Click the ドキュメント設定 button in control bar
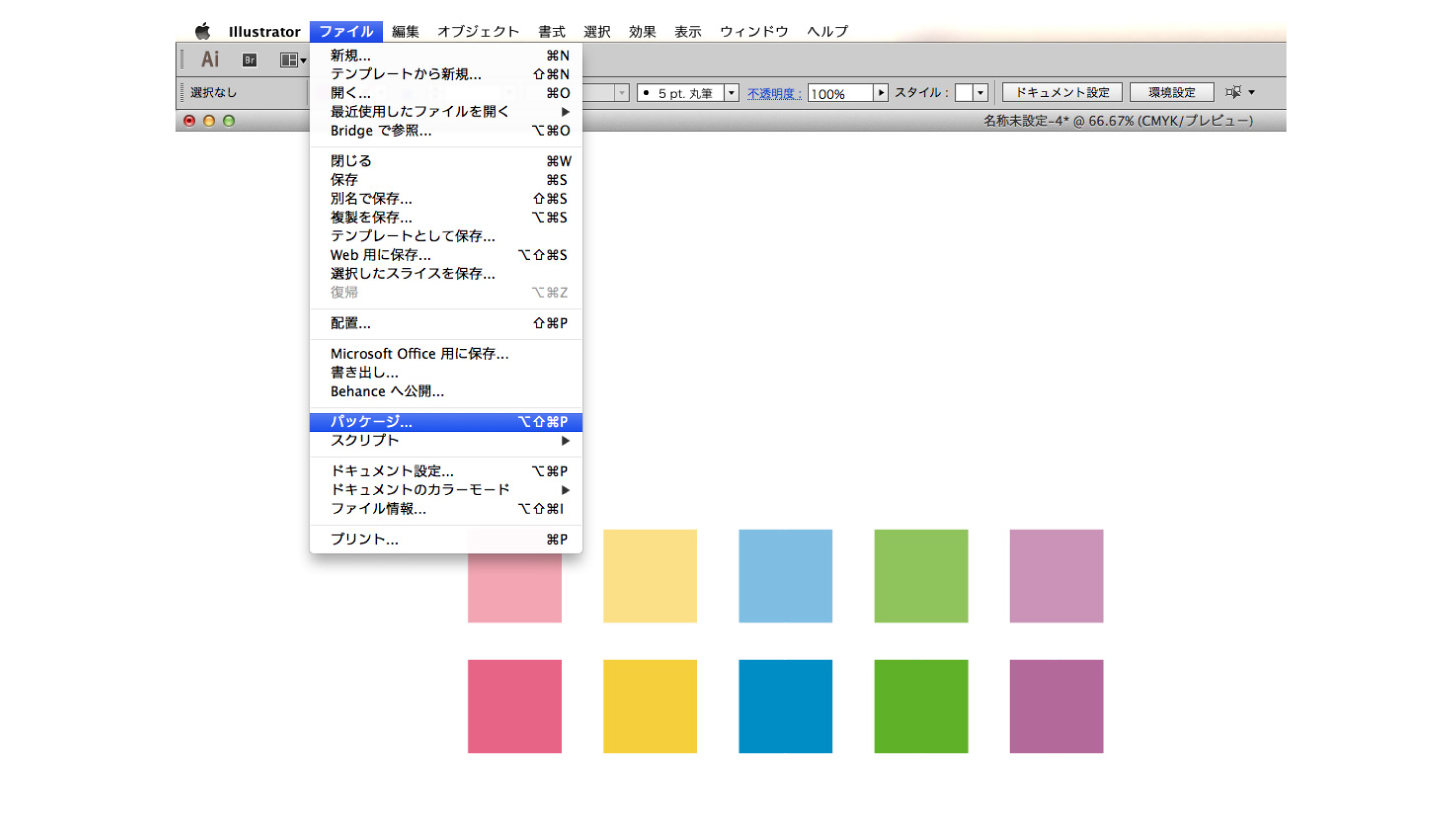This screenshot has width=1446, height=820. coord(1062,92)
